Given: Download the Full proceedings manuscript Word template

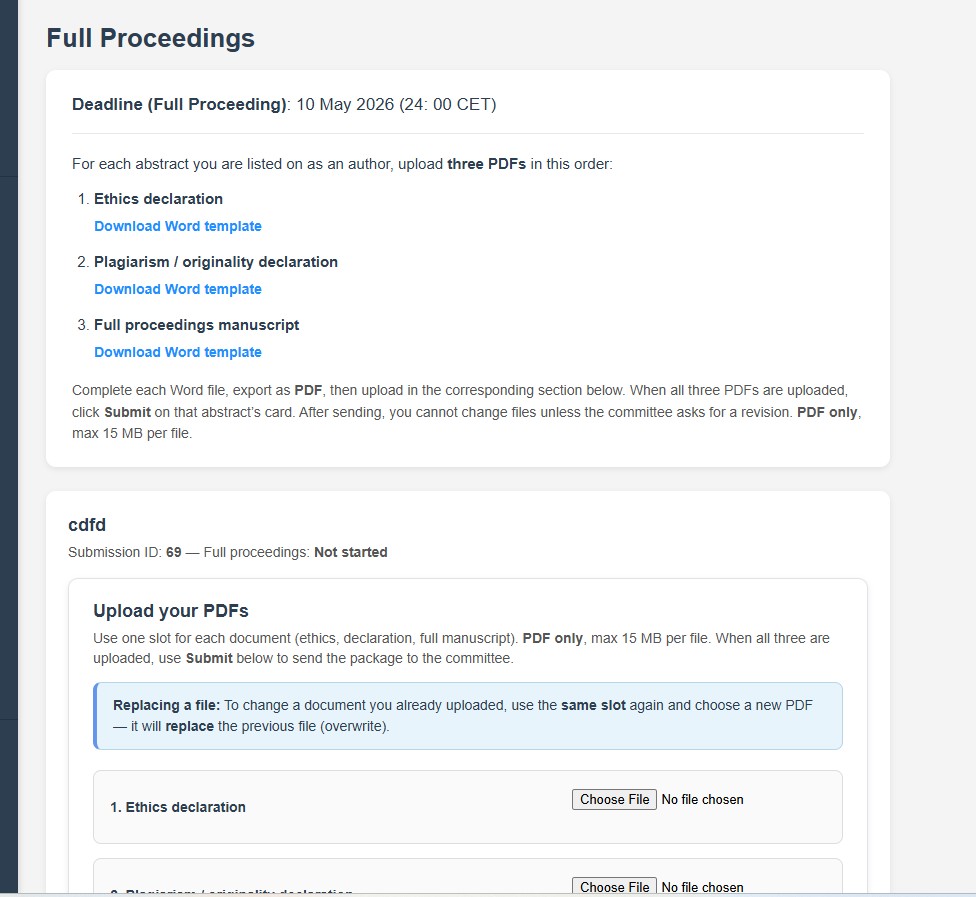Looking at the screenshot, I should pyautogui.click(x=178, y=352).
